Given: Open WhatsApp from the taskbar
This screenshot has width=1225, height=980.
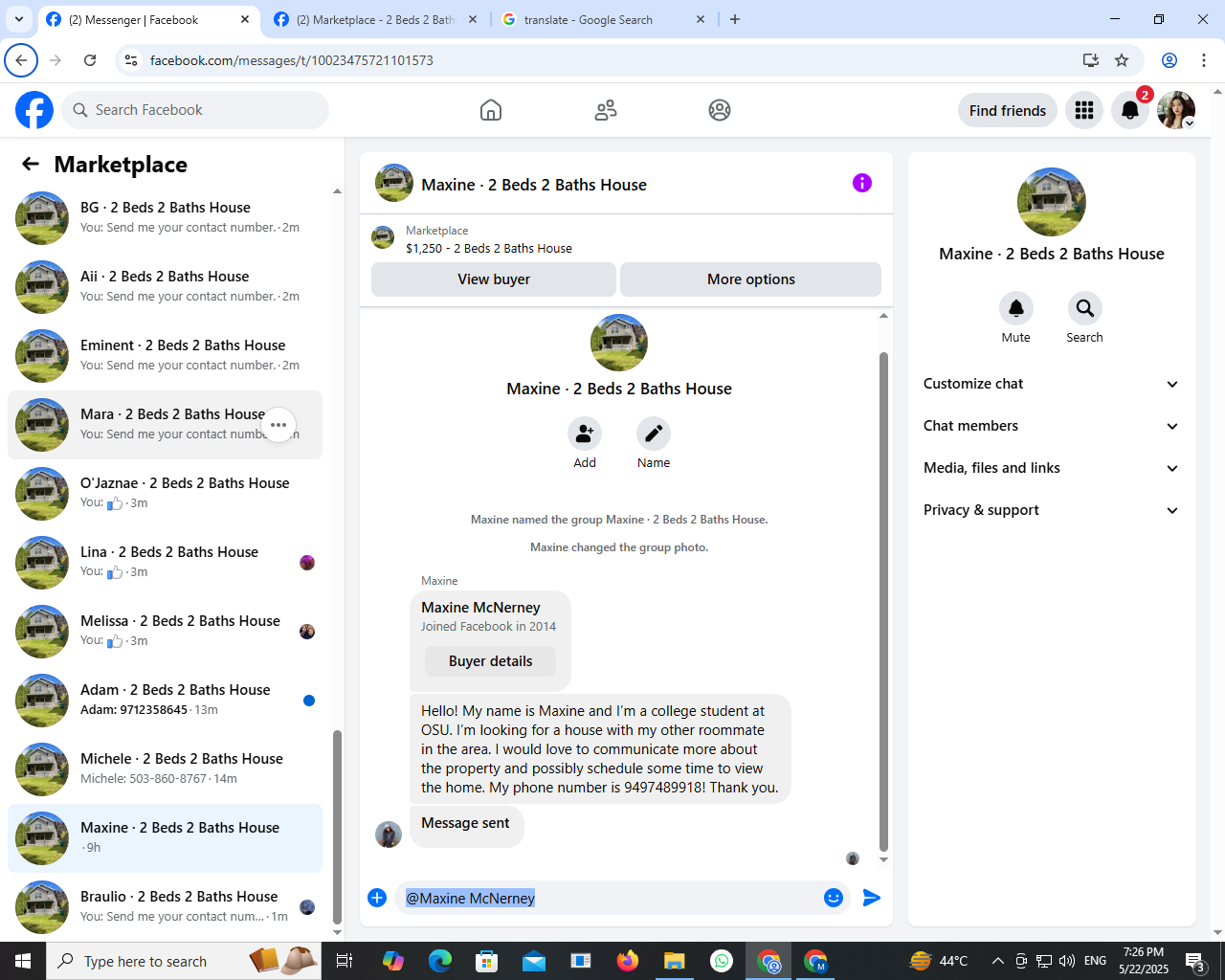Looking at the screenshot, I should [722, 961].
